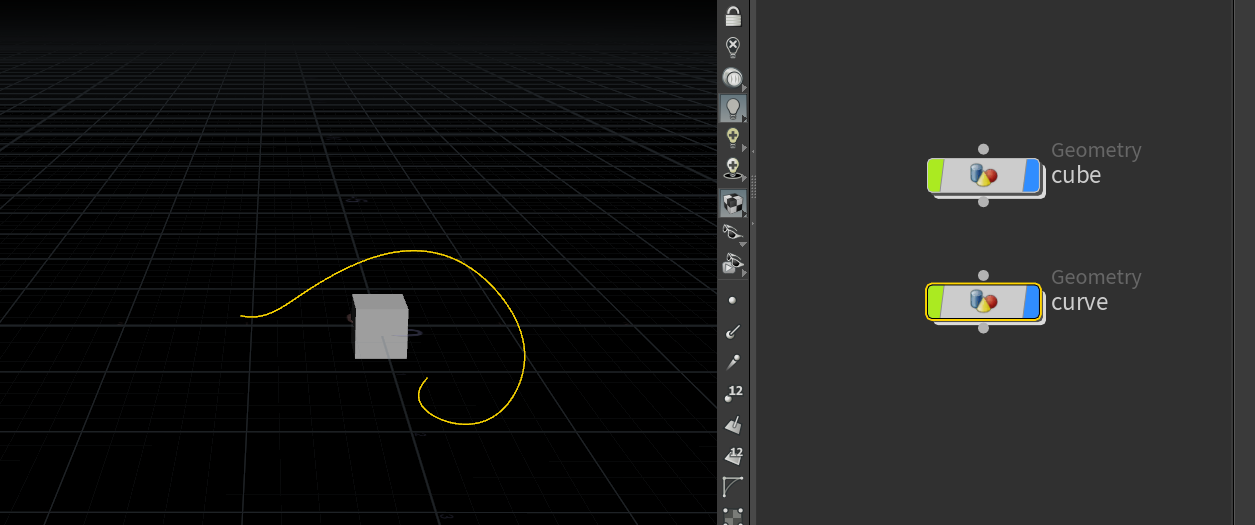Toggle Display Point Trails icon

tap(733, 363)
